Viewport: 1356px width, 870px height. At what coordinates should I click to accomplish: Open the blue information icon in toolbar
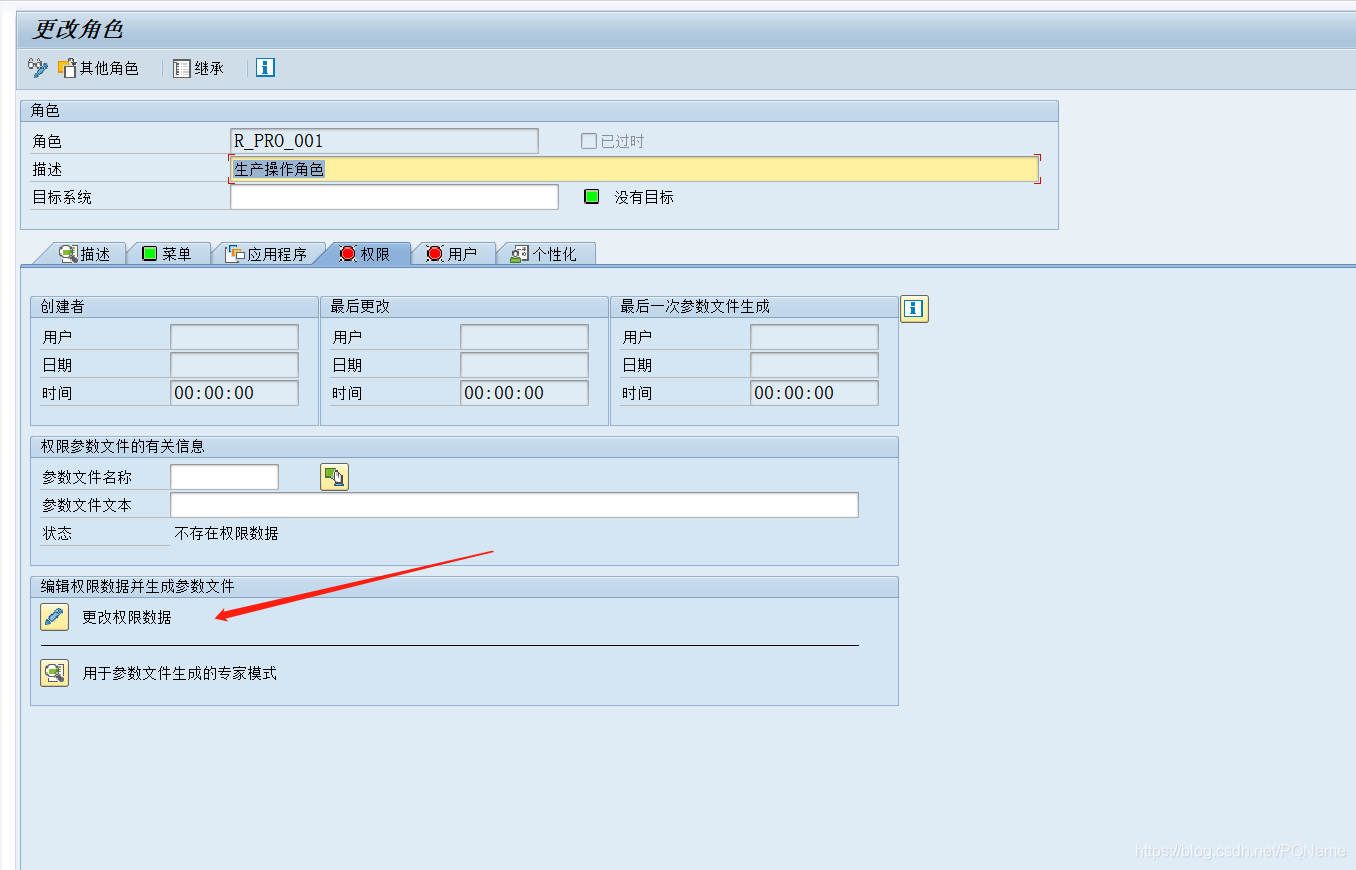265,68
